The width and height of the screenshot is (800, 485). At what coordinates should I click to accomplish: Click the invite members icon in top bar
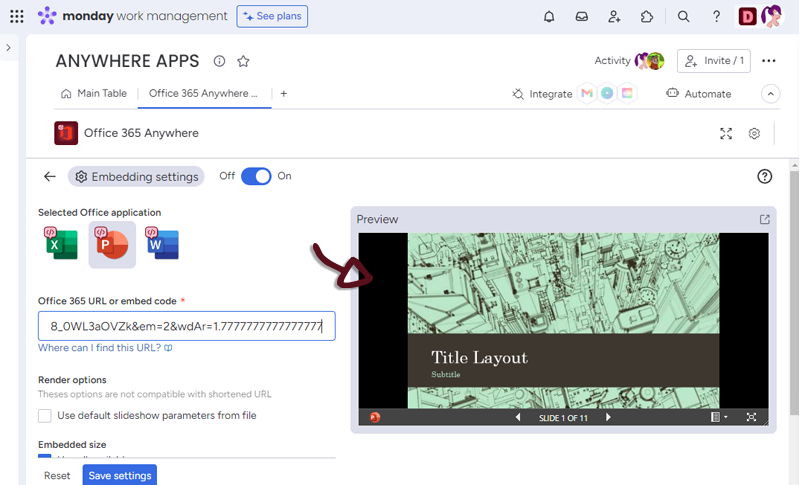[614, 16]
